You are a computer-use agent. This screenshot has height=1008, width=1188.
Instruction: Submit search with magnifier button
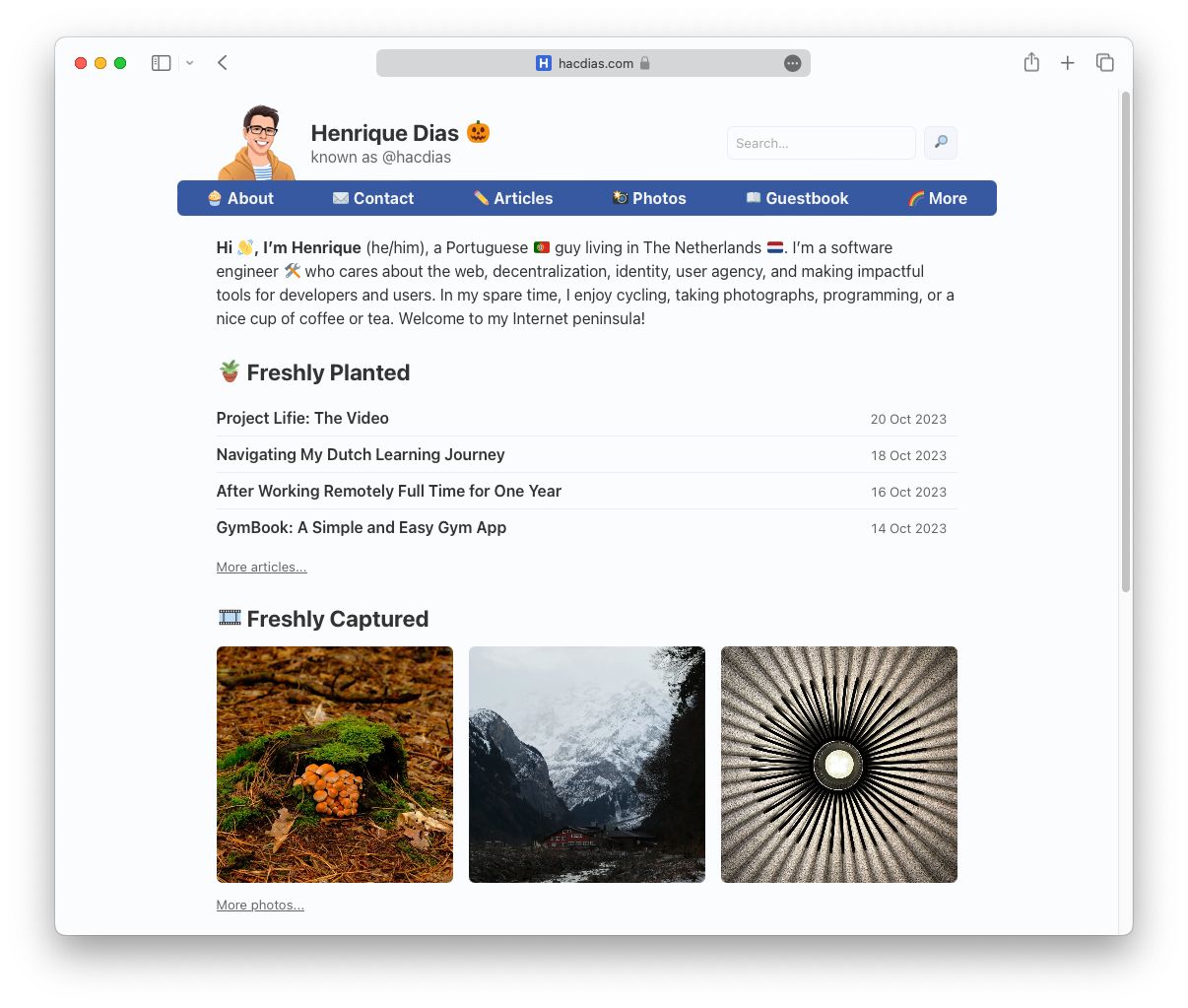(x=941, y=143)
